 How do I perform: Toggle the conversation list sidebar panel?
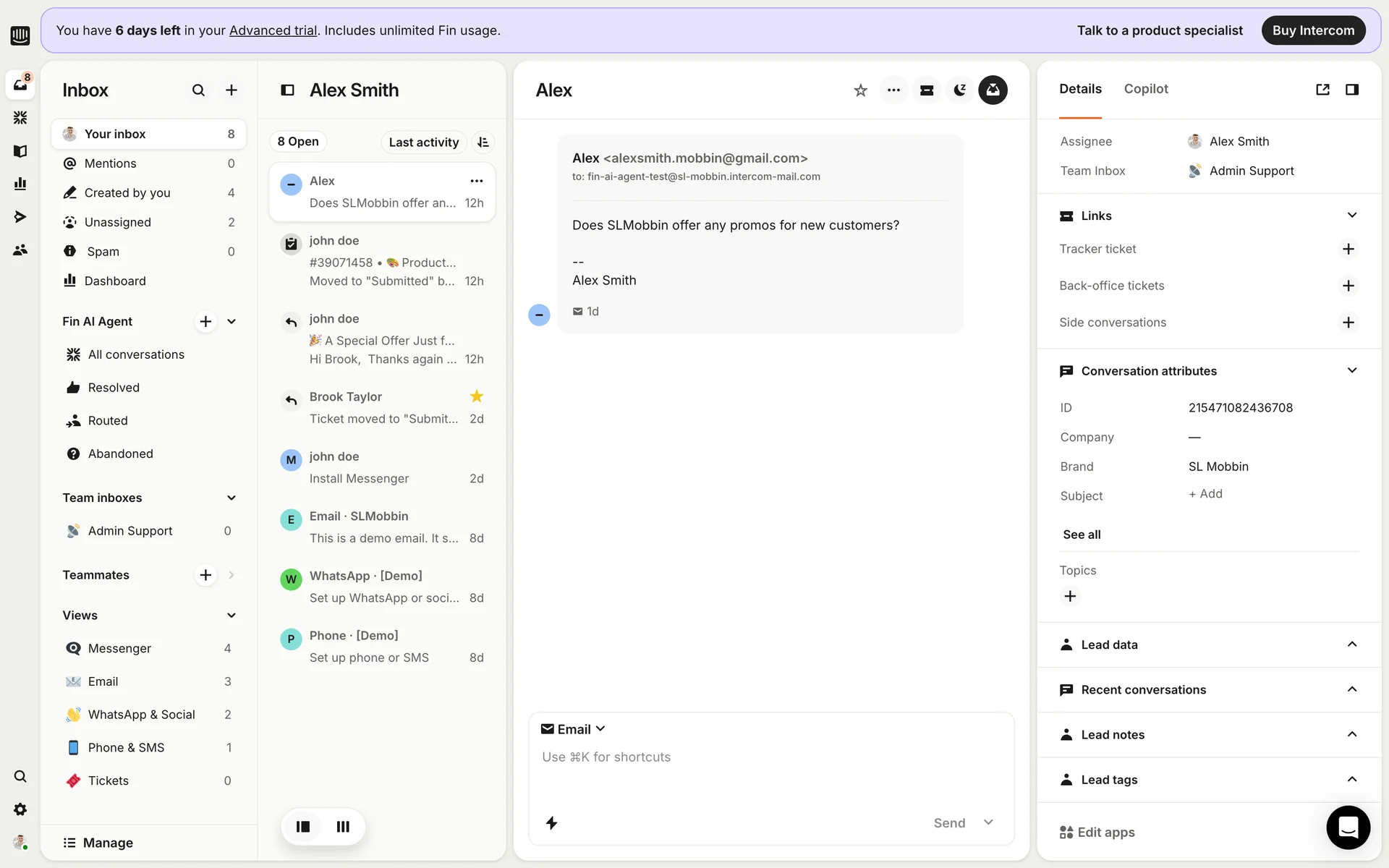click(287, 90)
